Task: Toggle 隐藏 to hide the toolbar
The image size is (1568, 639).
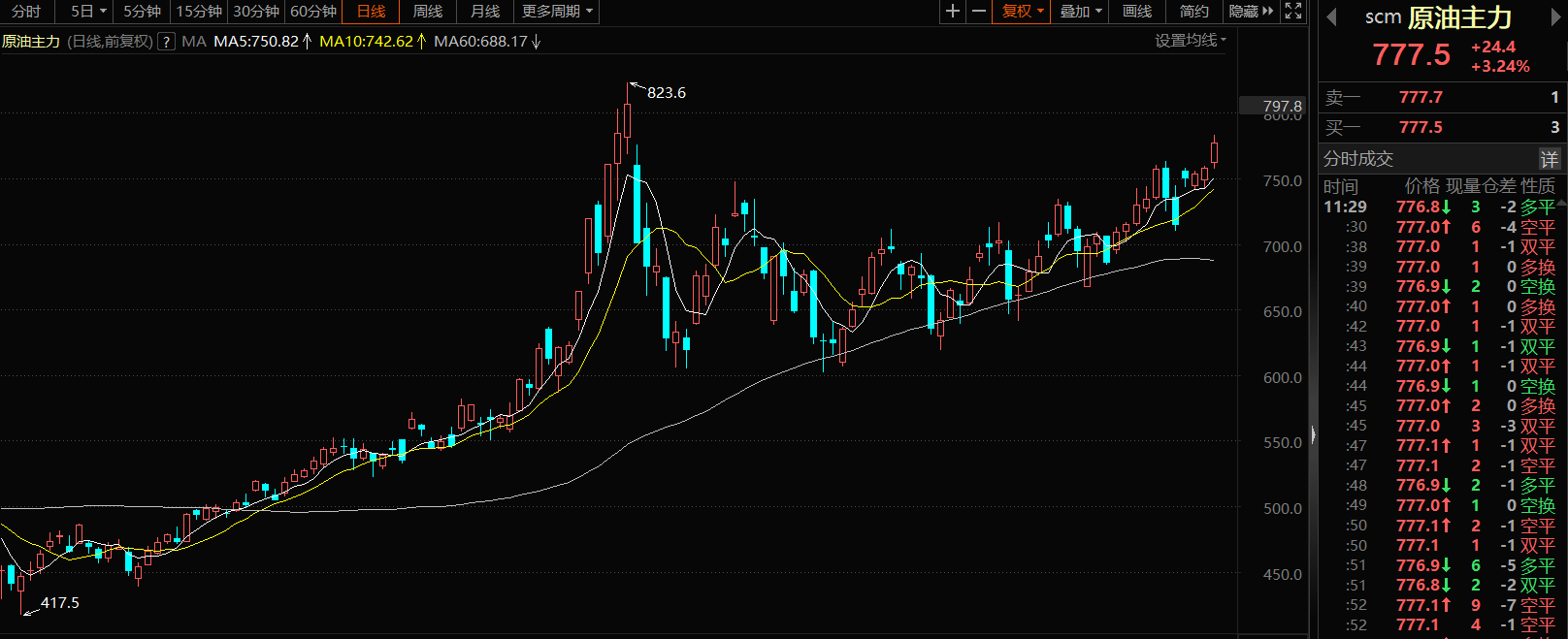Action: (1251, 12)
